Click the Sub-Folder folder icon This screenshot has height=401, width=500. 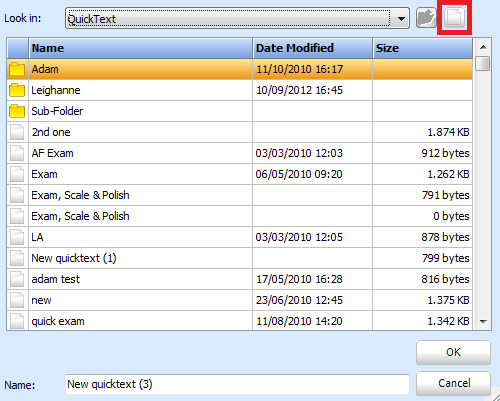(17, 111)
